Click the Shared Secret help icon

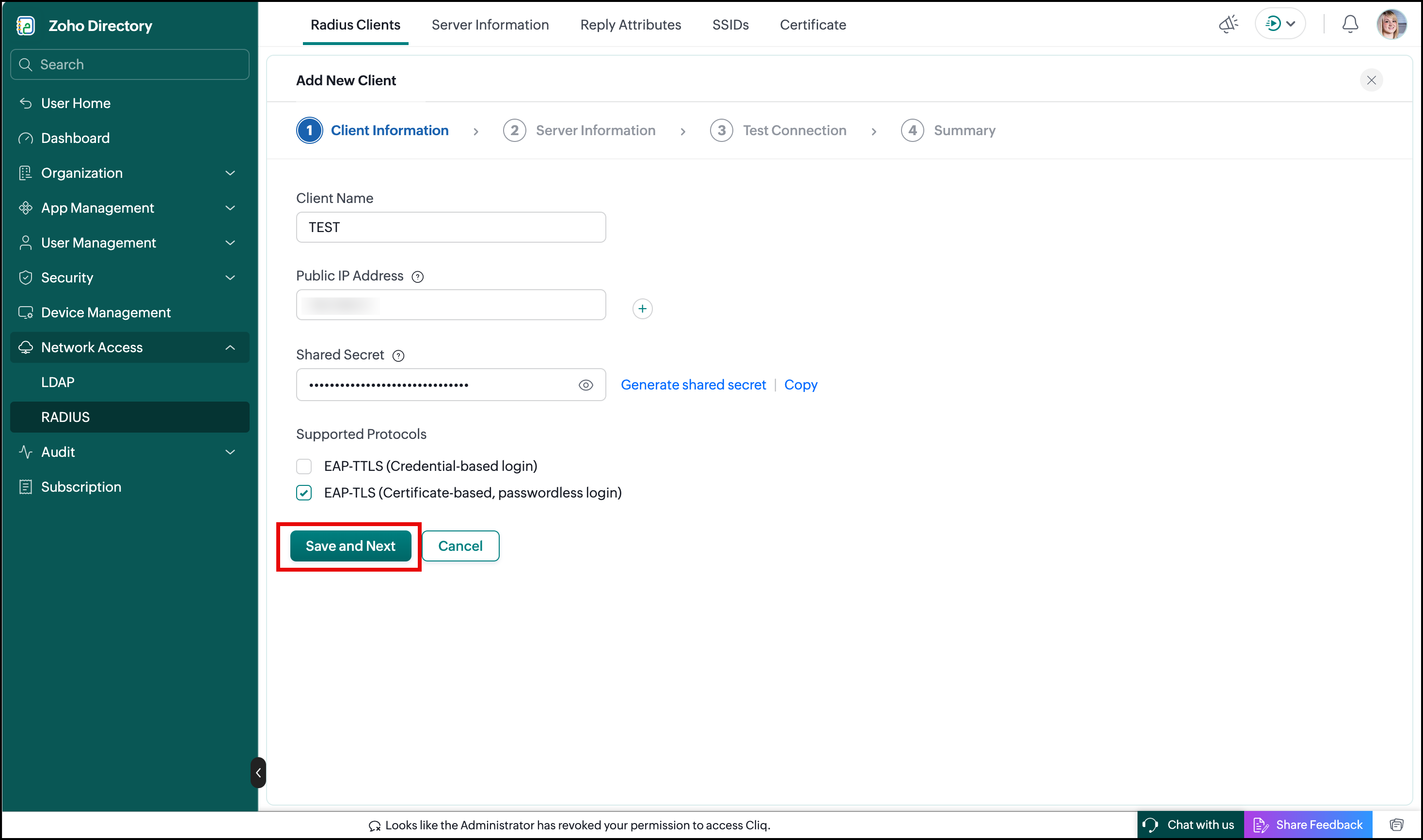pyautogui.click(x=398, y=356)
